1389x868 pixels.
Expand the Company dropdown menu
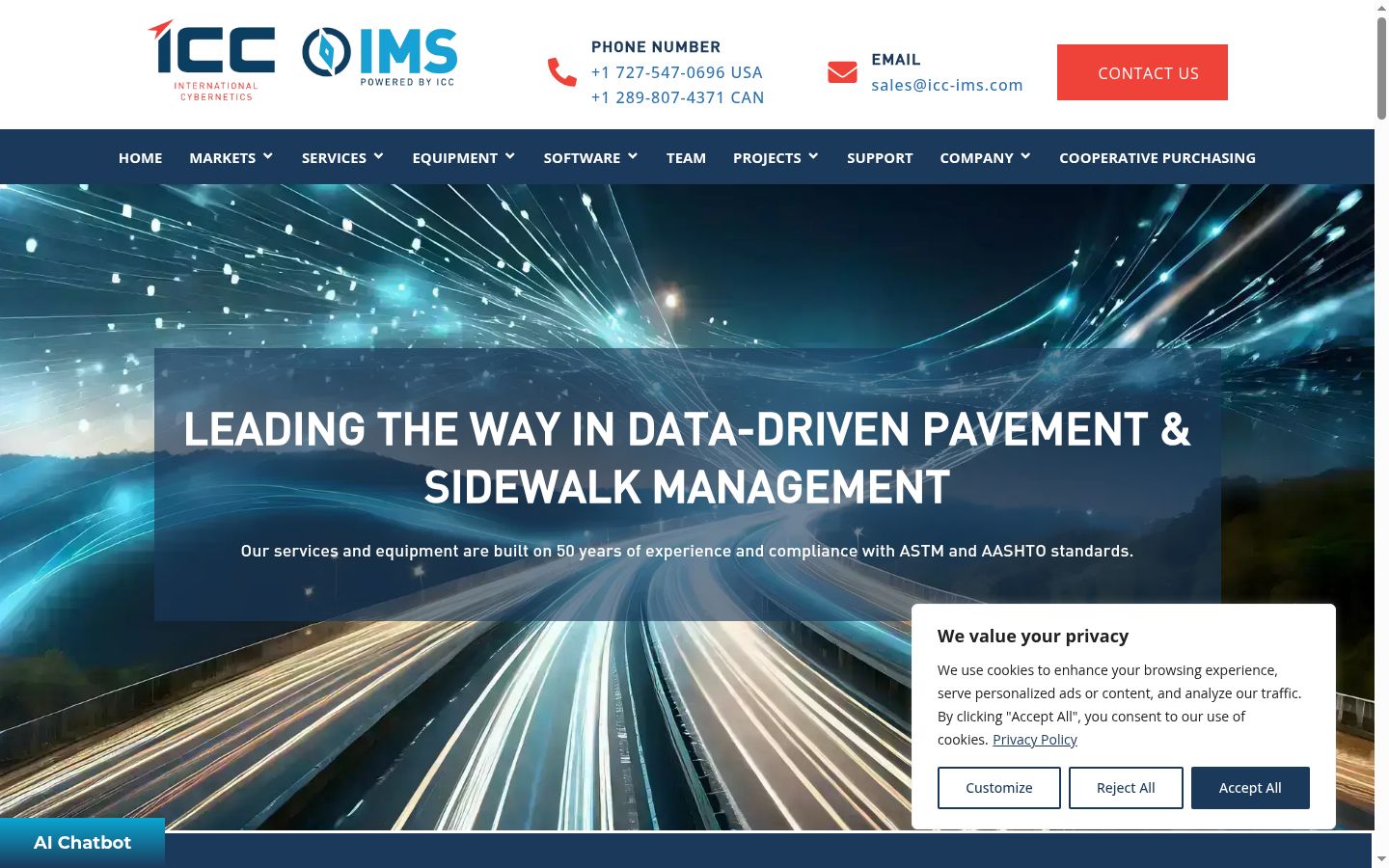click(986, 157)
